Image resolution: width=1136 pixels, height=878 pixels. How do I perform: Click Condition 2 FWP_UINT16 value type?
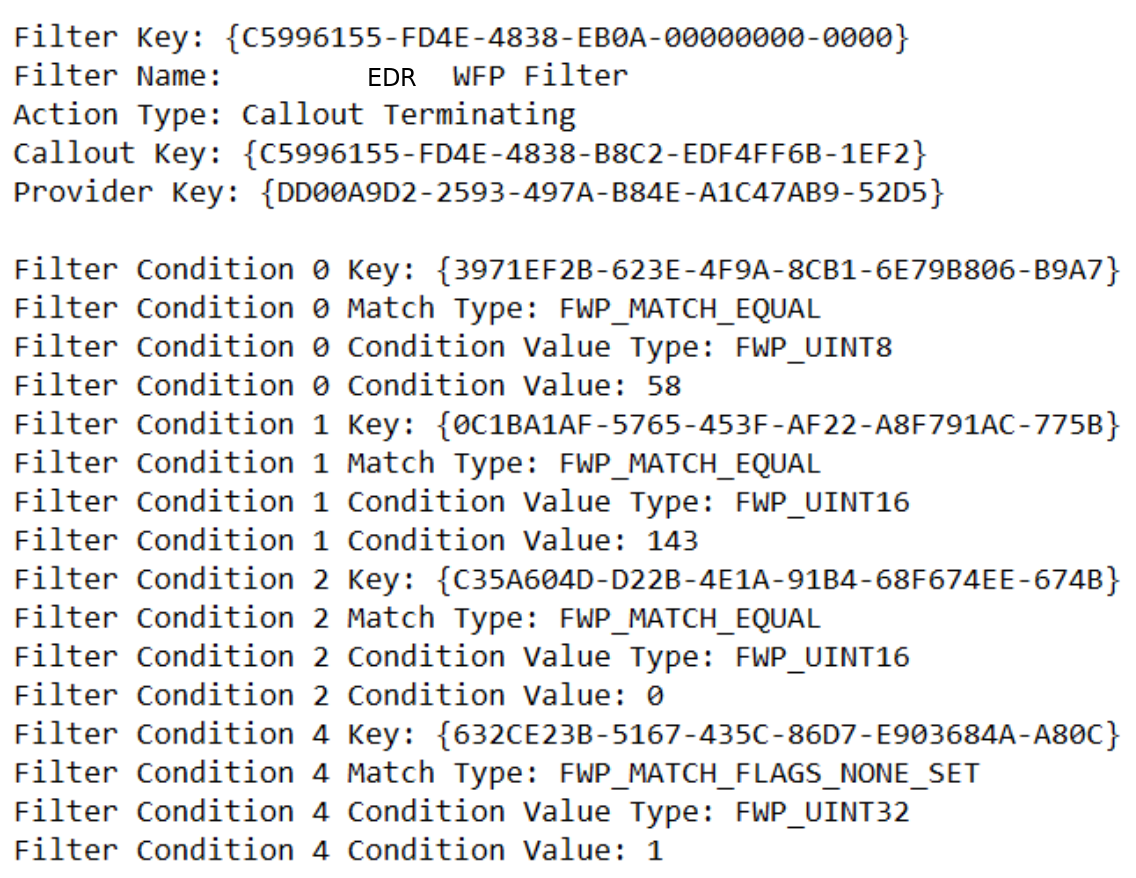[822, 657]
